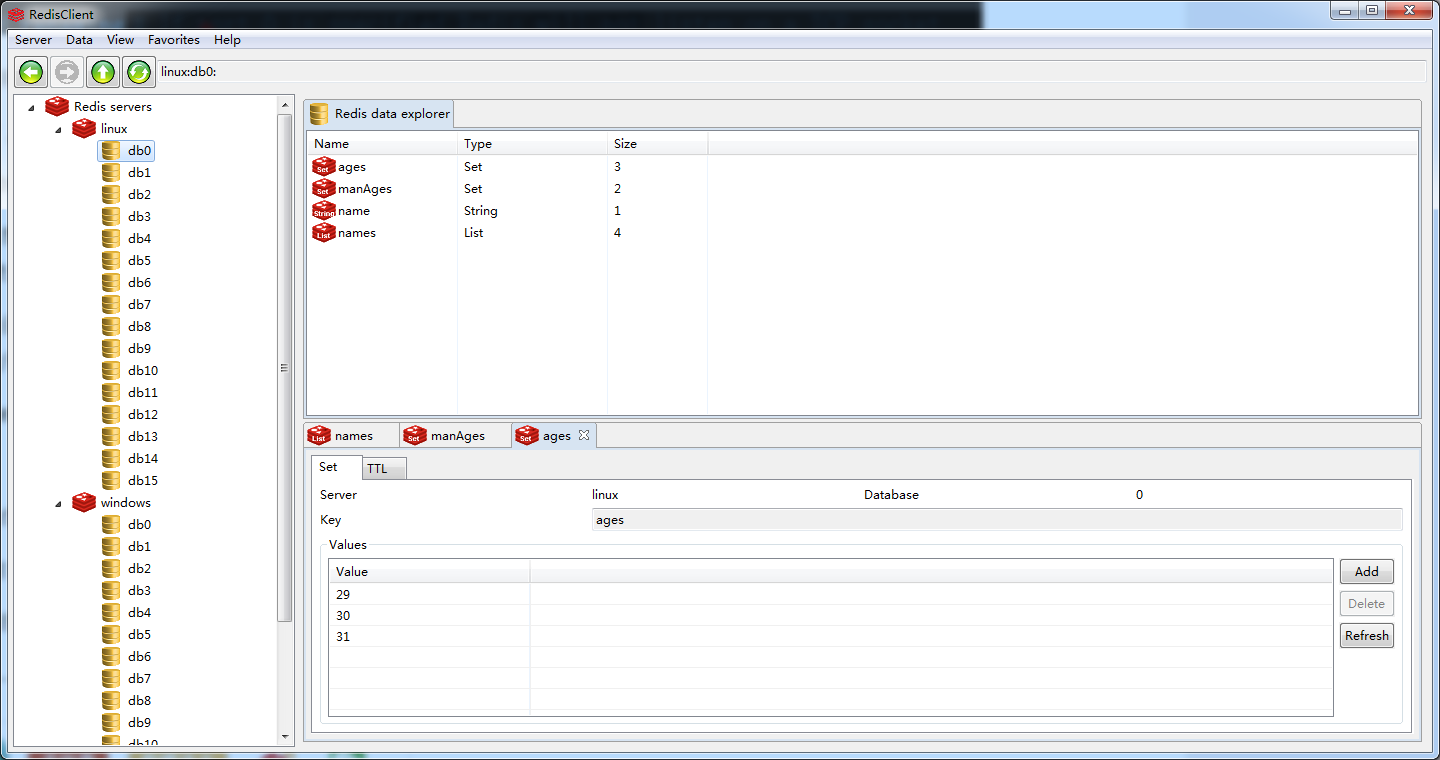Select the name String key icon

tap(323, 211)
